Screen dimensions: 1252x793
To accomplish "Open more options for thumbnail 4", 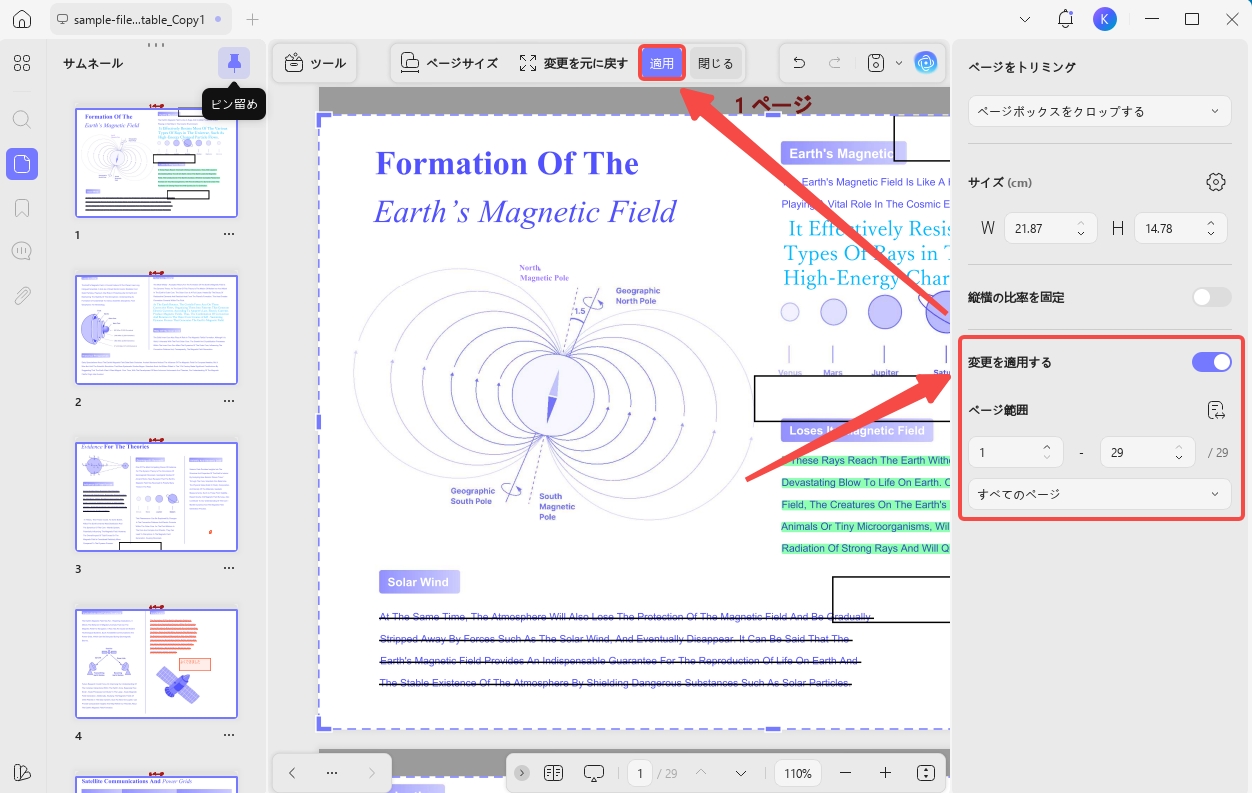I will click(x=229, y=735).
